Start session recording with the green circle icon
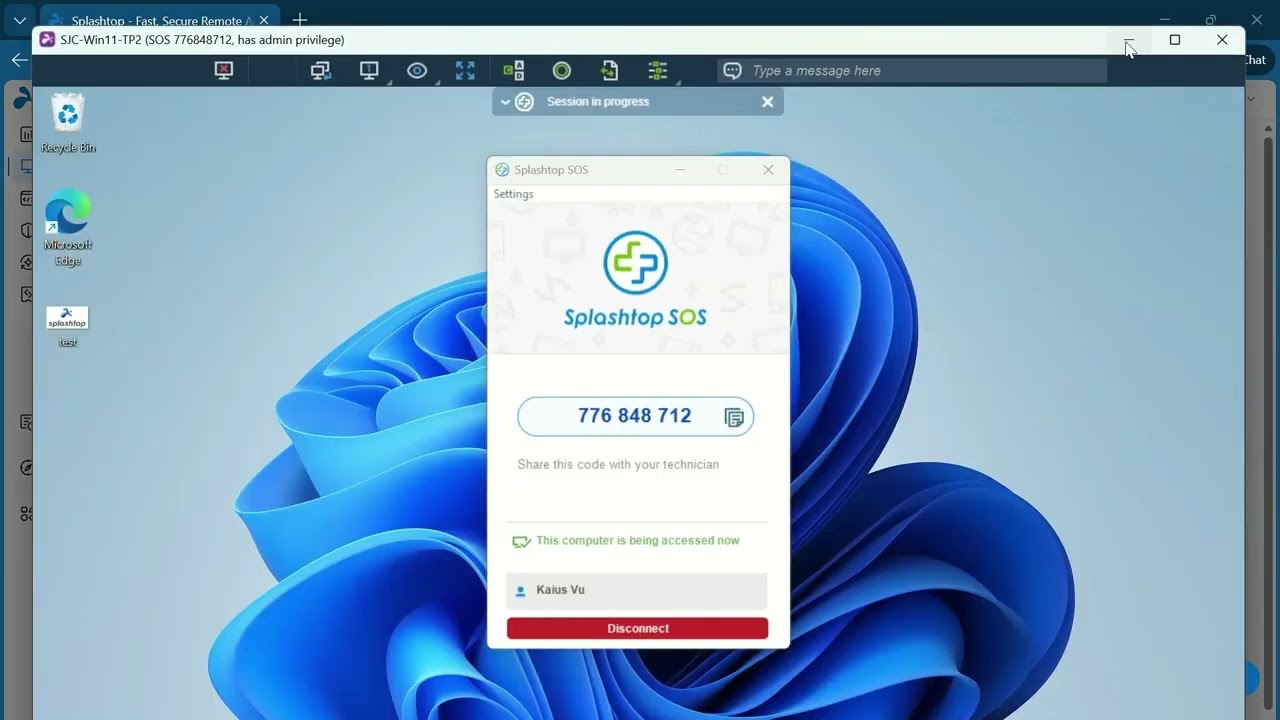Screen dimensions: 1280x720 (x=561, y=70)
